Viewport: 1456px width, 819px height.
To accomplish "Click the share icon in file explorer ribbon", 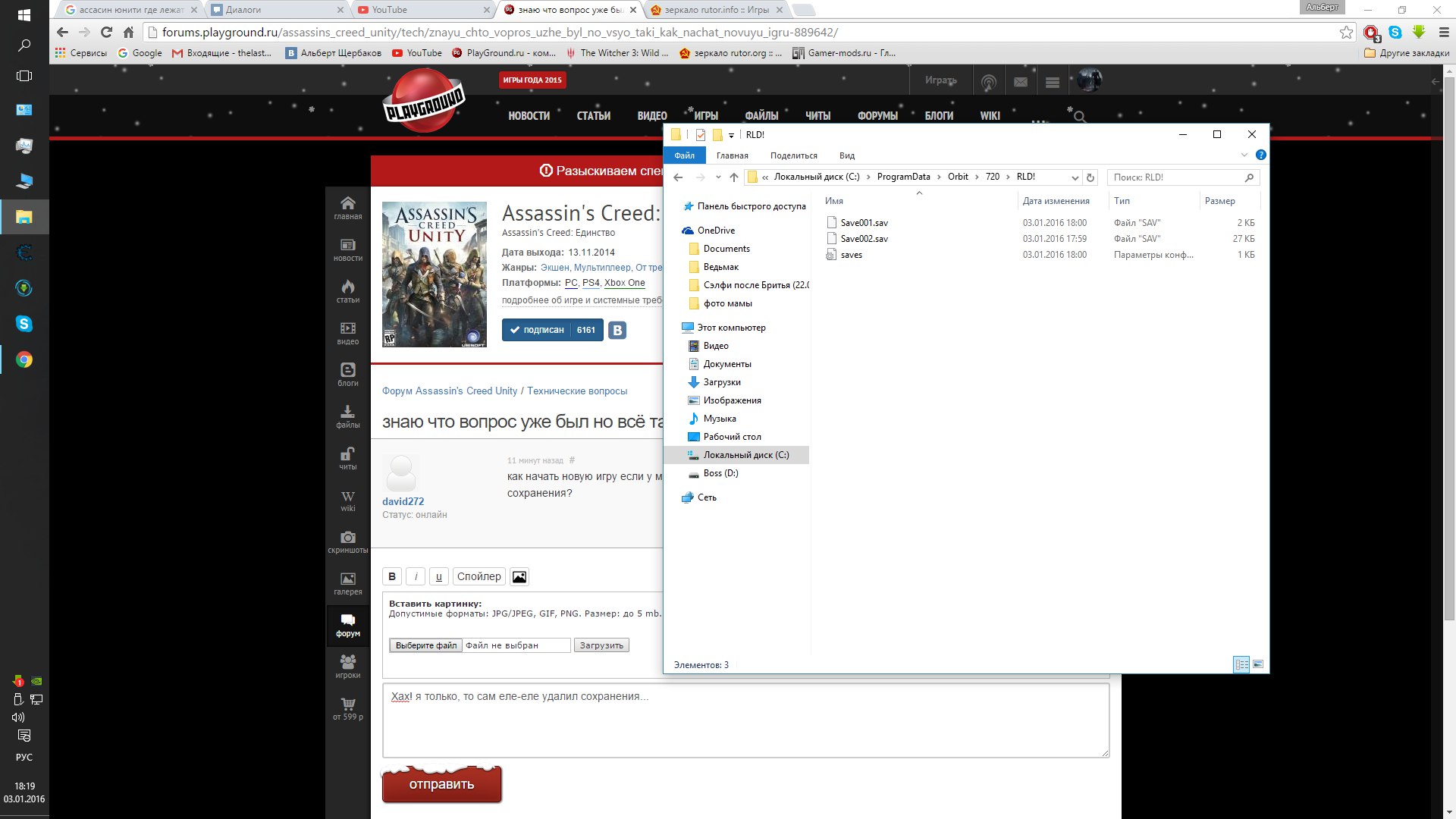I will click(x=793, y=155).
